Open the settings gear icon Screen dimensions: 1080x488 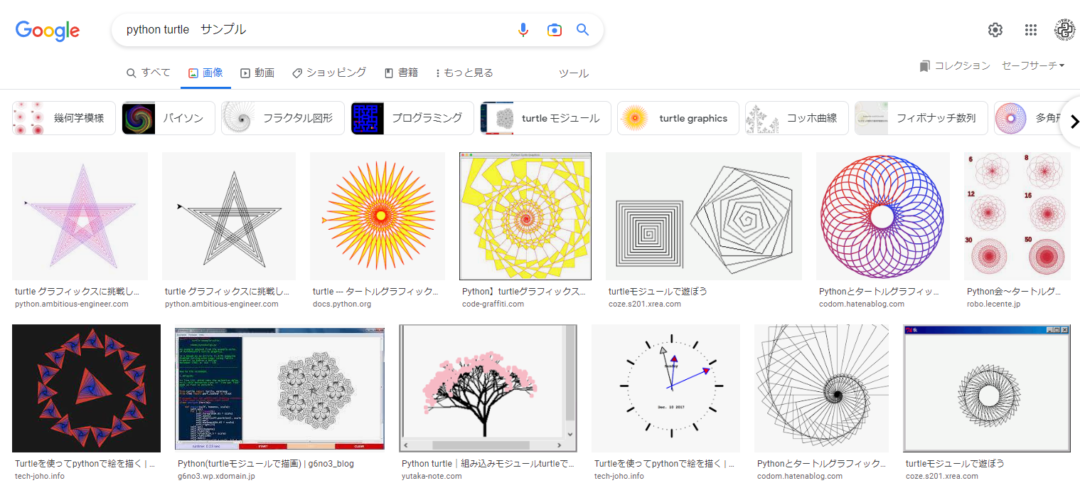coord(995,30)
